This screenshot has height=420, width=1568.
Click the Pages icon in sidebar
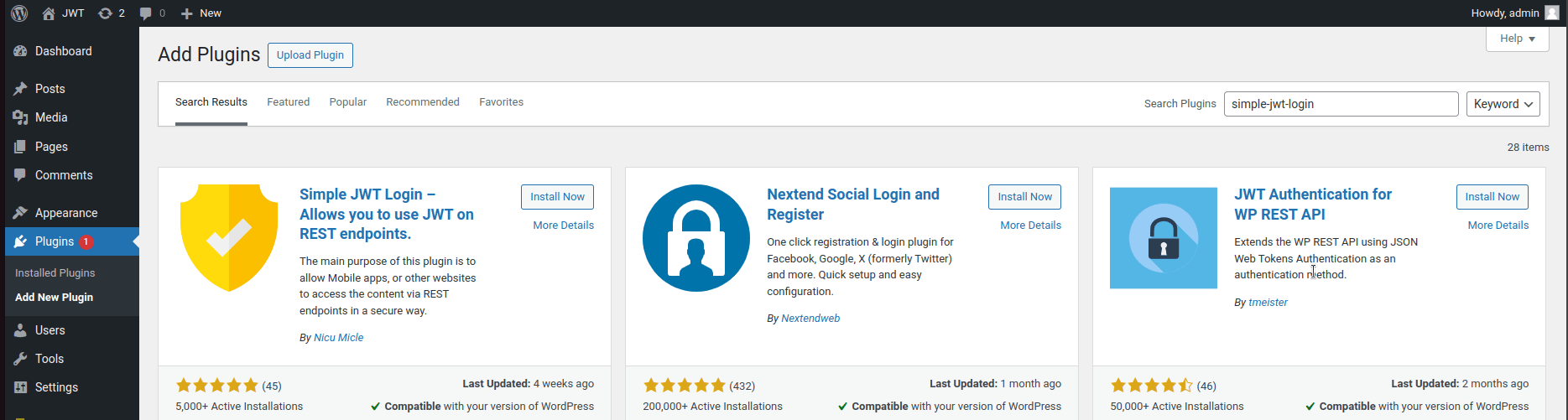[20, 147]
